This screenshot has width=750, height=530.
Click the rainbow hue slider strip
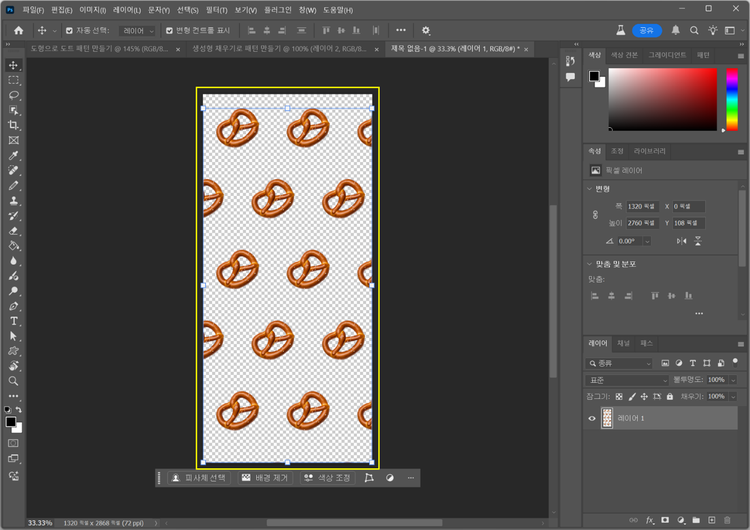pyautogui.click(x=731, y=99)
